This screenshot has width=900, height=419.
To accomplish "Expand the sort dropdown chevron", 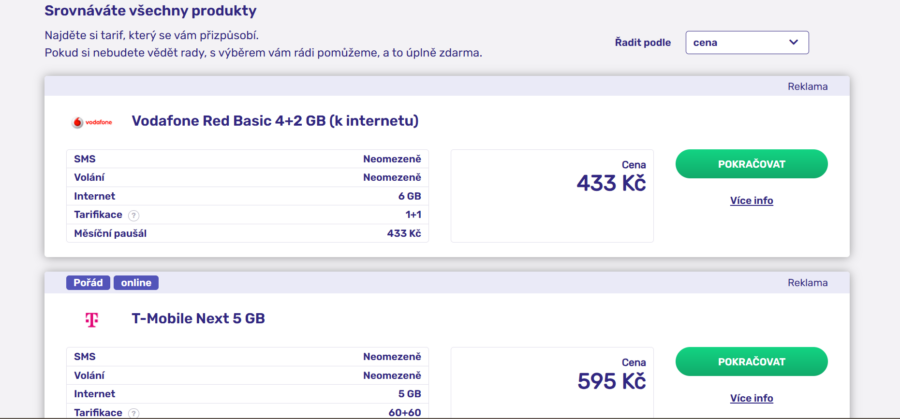I will (x=794, y=42).
